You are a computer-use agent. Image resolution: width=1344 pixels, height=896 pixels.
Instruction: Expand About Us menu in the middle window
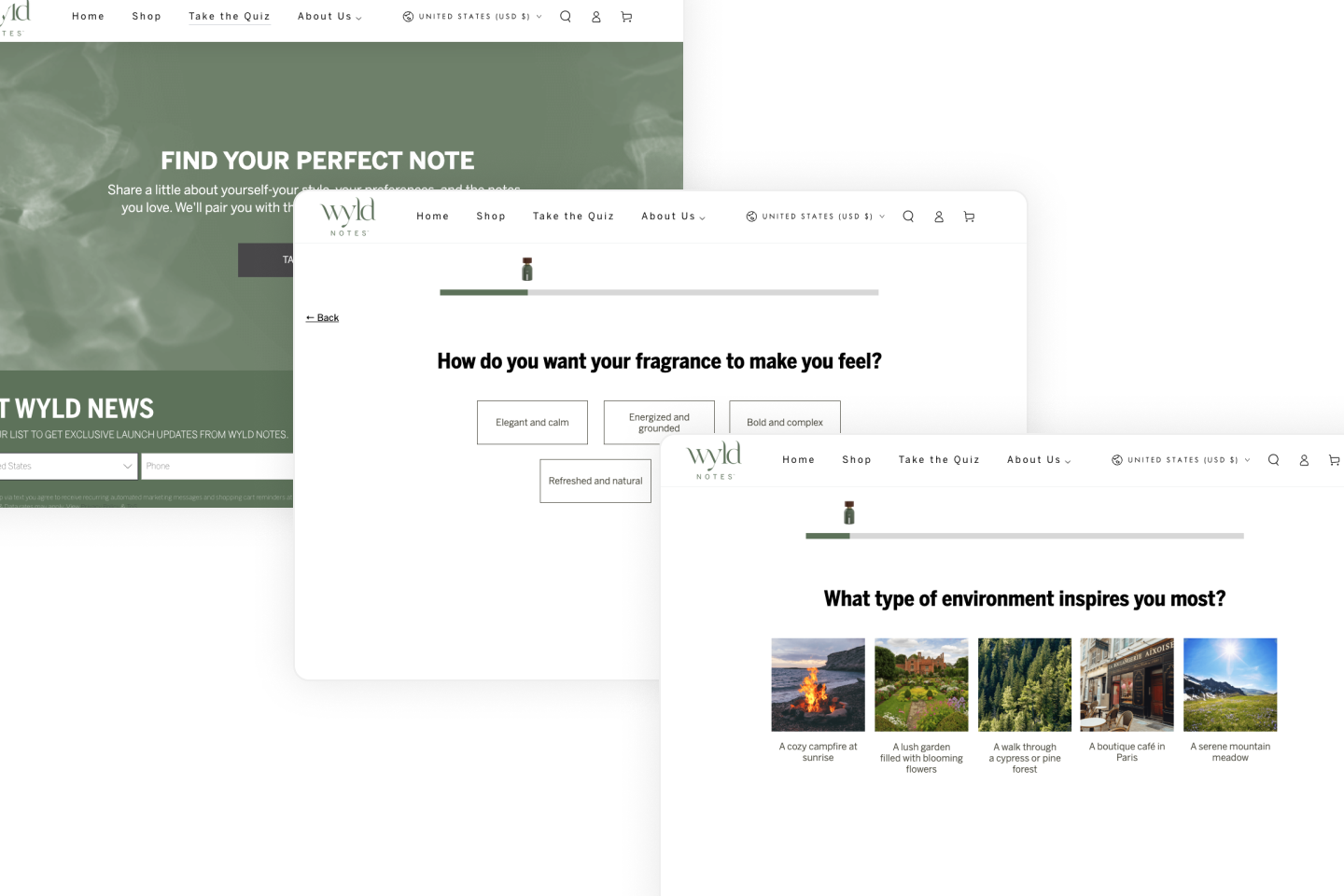[673, 217]
